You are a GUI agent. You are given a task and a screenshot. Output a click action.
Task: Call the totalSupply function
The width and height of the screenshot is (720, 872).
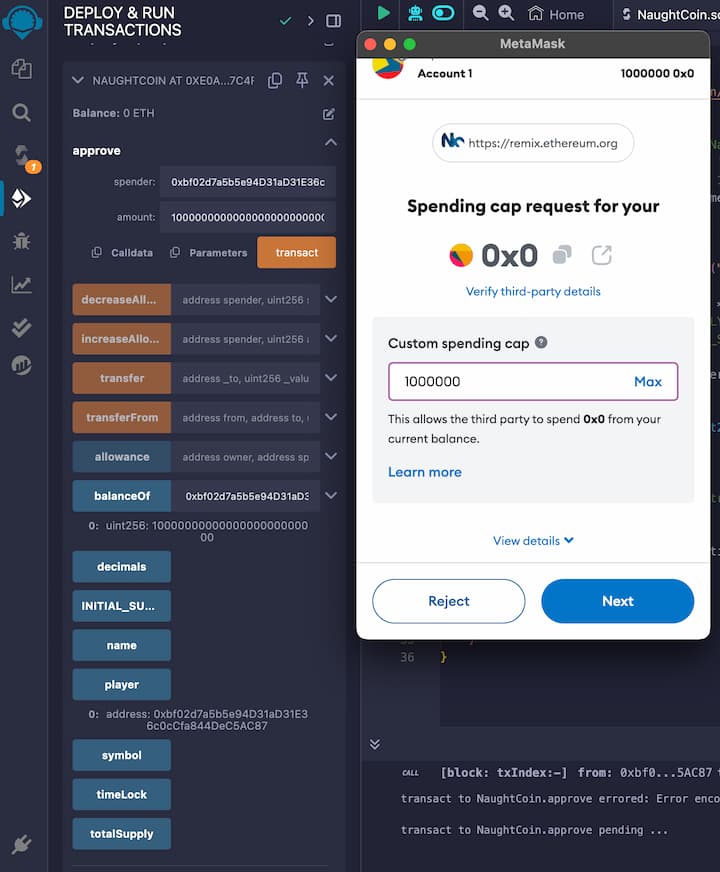click(122, 834)
